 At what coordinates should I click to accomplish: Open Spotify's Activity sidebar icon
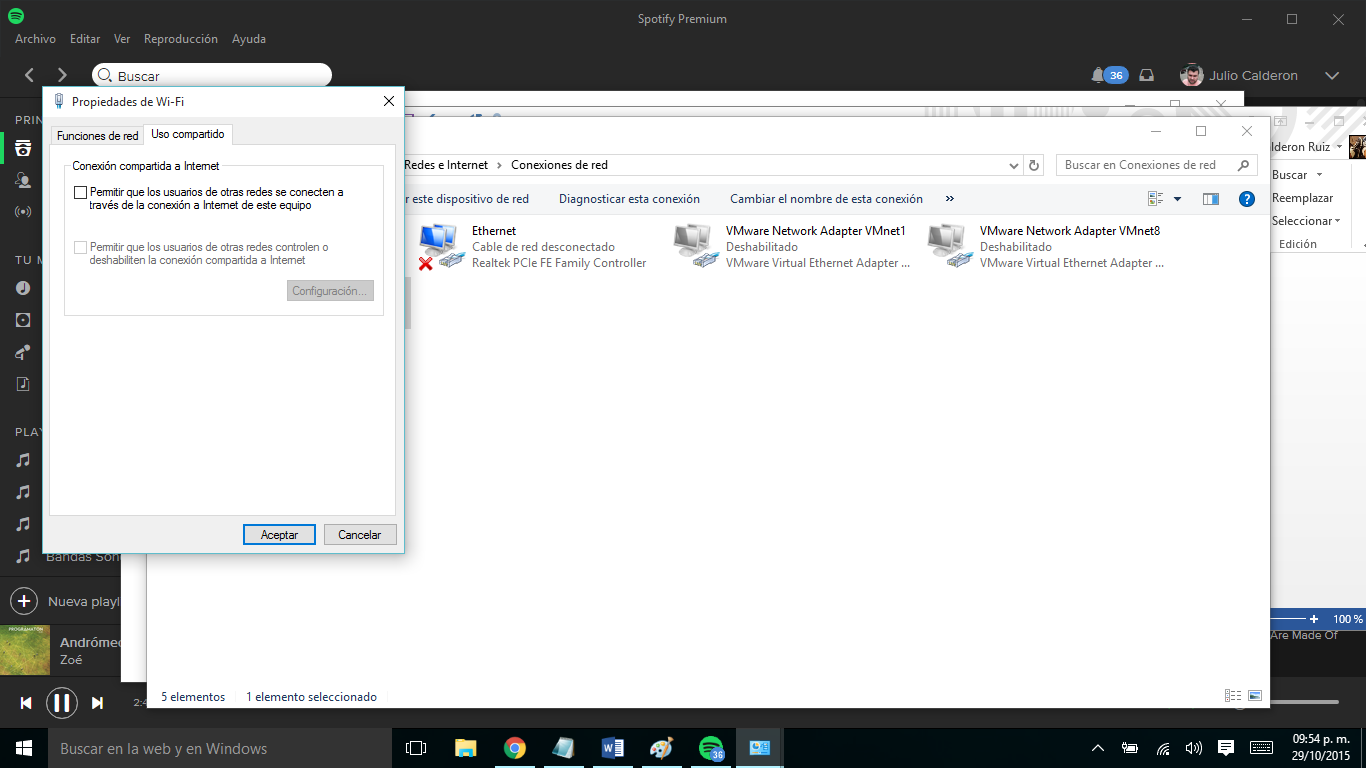(x=22, y=180)
